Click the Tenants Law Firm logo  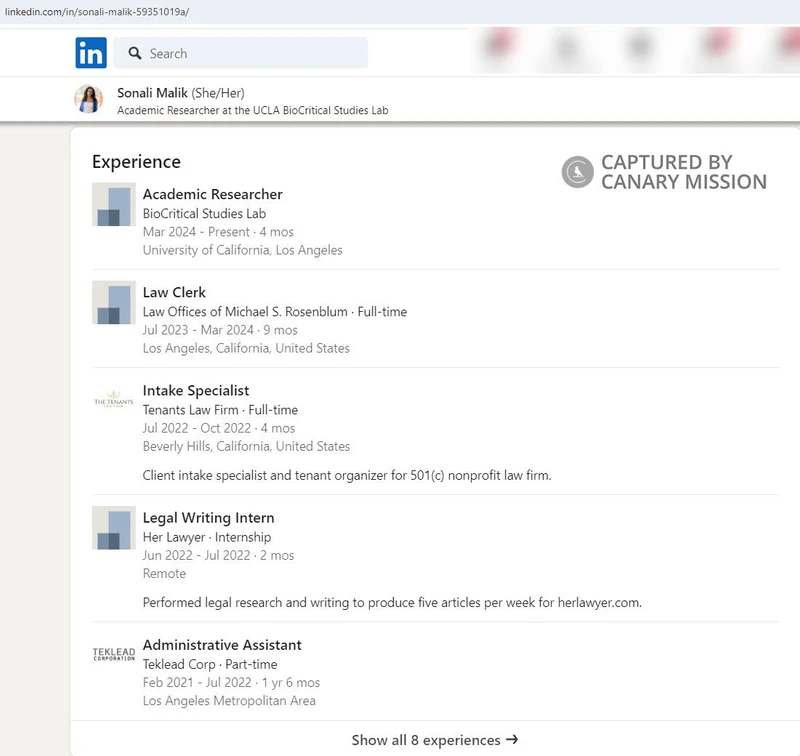pos(114,400)
